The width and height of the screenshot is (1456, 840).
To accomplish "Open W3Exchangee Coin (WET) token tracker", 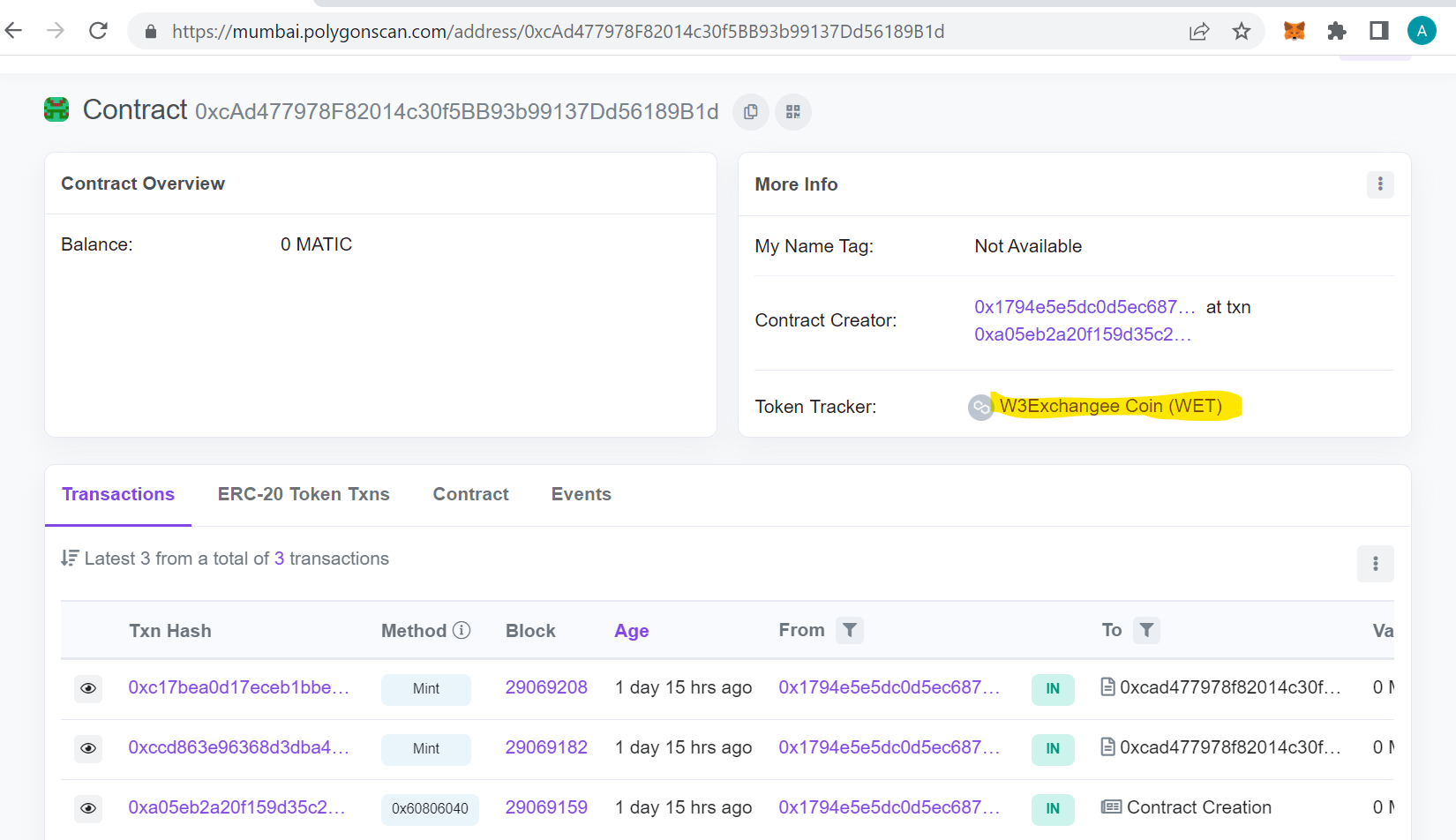I will (1111, 406).
